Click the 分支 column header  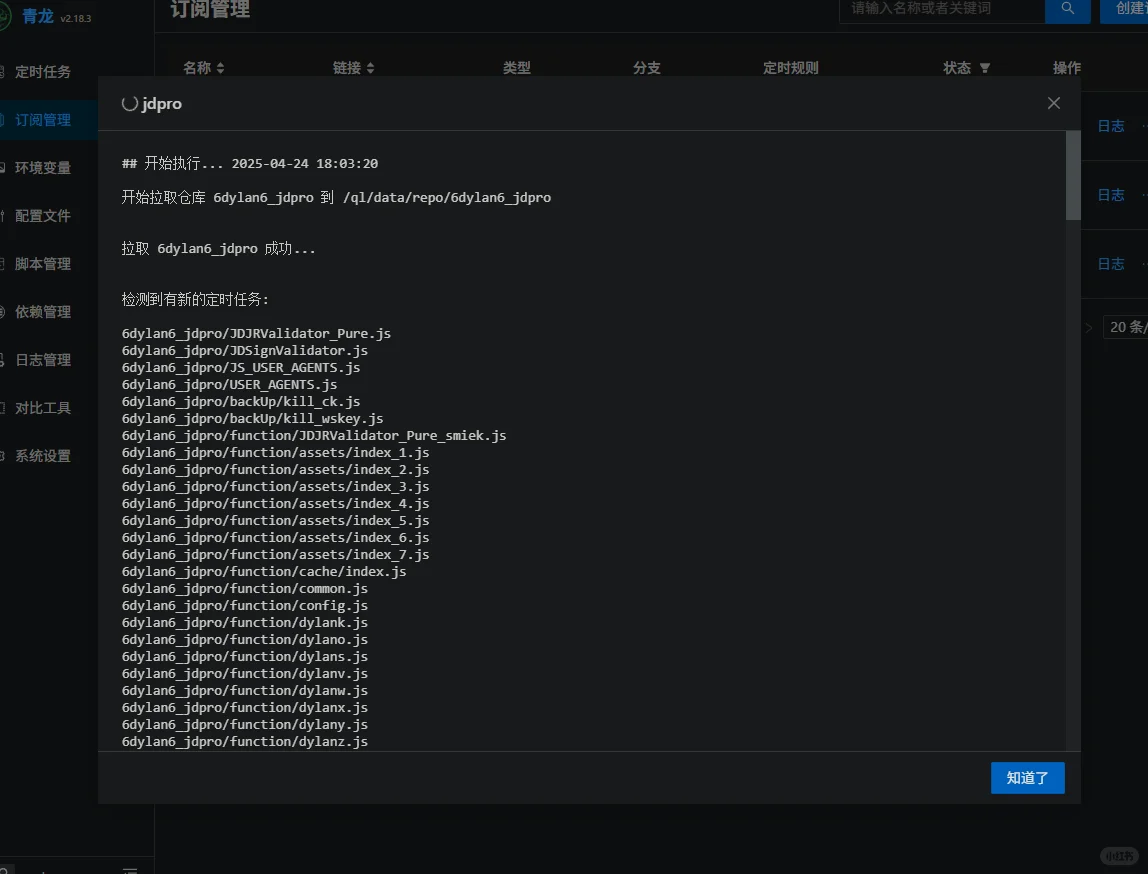tap(646, 67)
